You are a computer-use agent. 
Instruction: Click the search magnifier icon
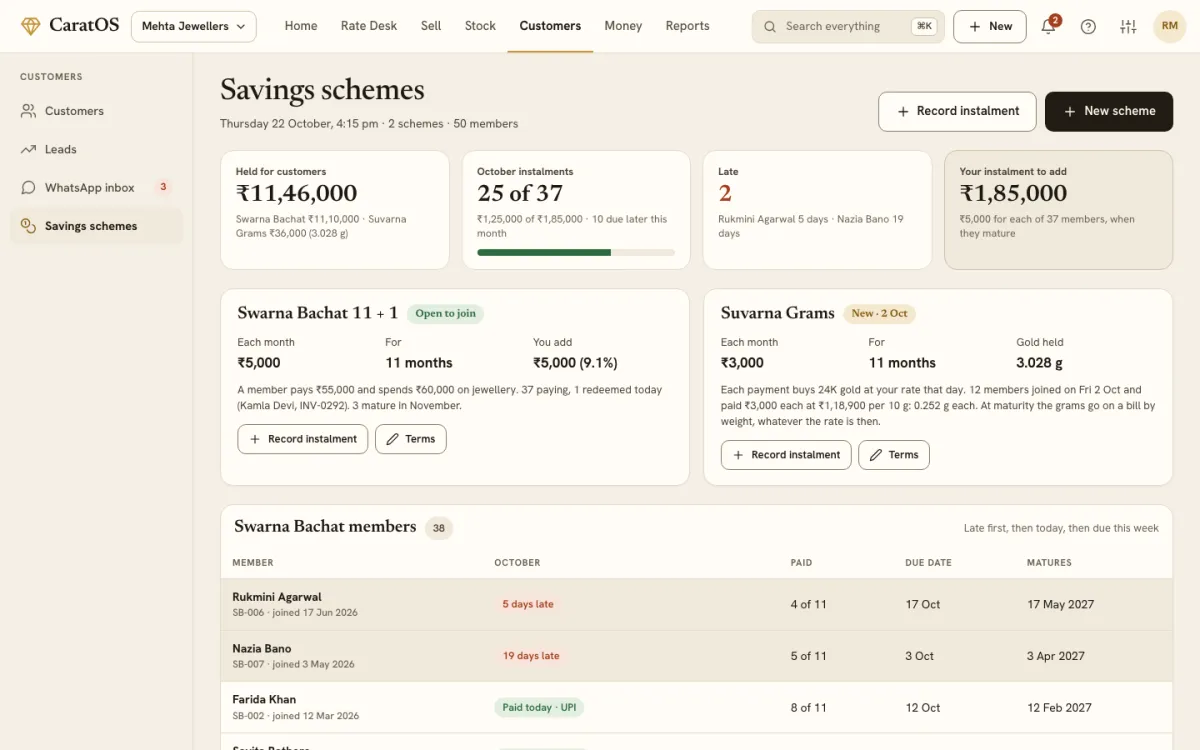coord(770,27)
